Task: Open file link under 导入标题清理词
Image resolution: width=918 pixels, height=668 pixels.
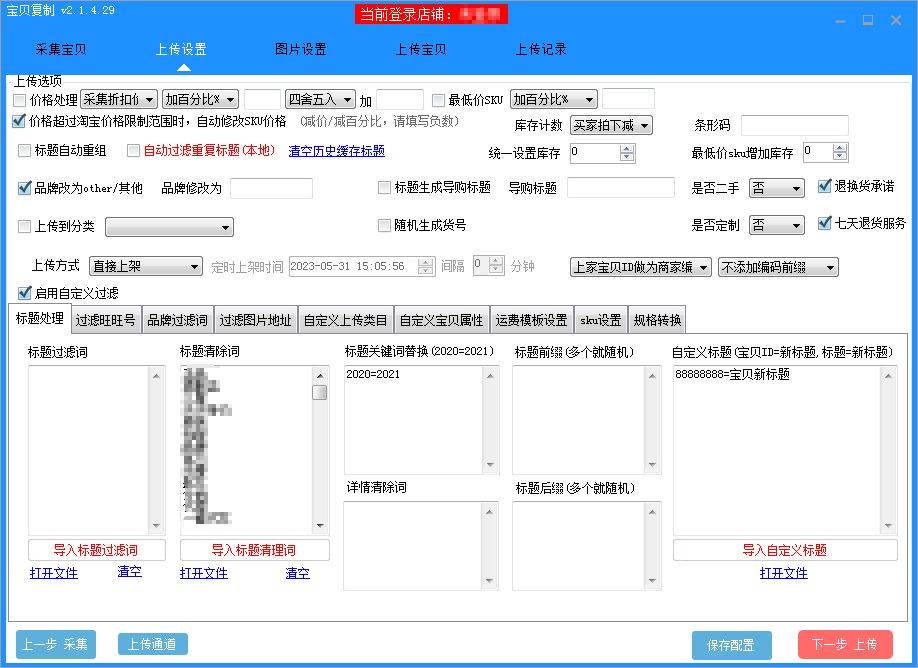Action: pos(204,573)
